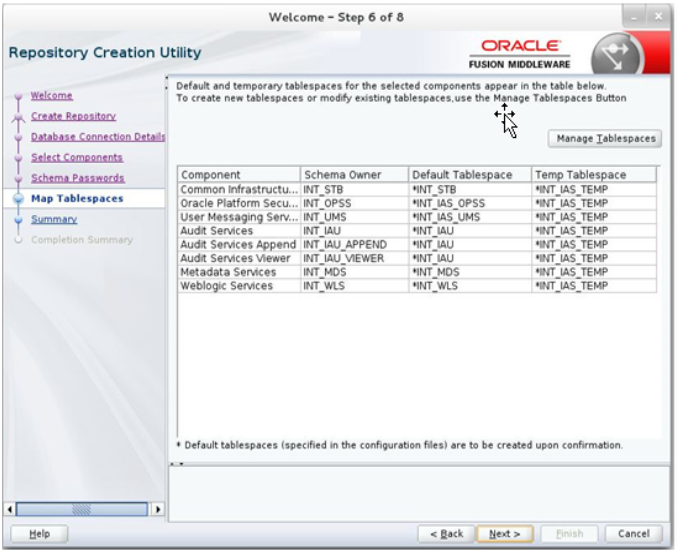The width and height of the screenshot is (683, 555).
Task: Click the Map Tablespaces step marker icon
Action: [18, 199]
